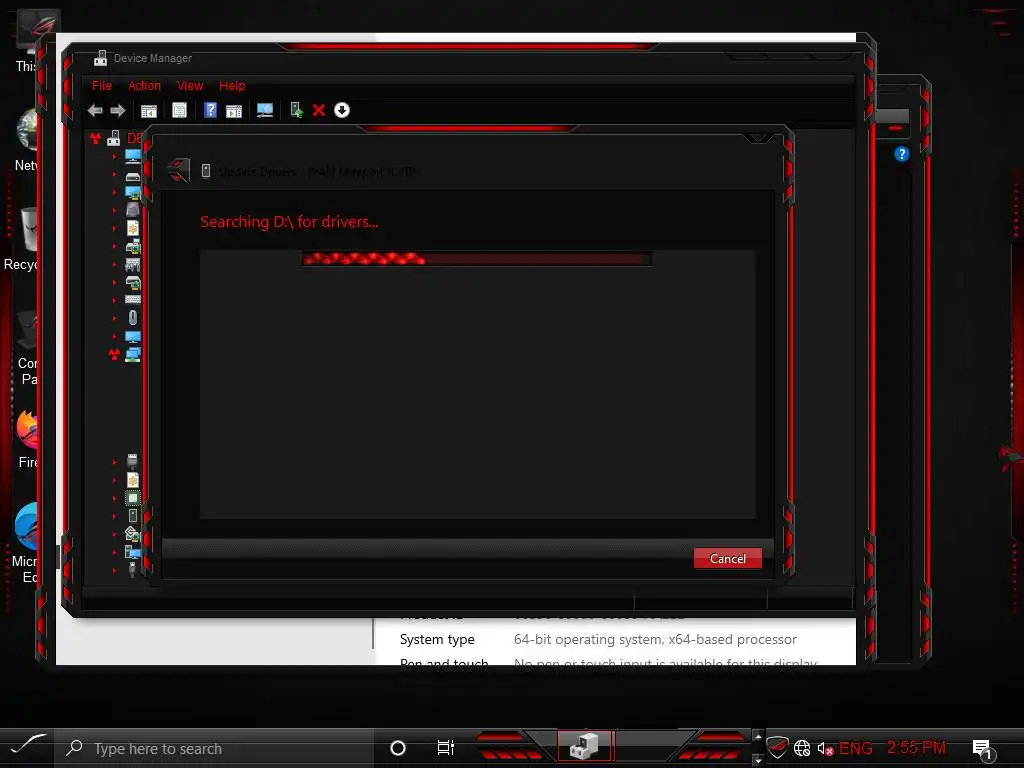
Task: Select the root computer node icon
Action: tap(114, 138)
